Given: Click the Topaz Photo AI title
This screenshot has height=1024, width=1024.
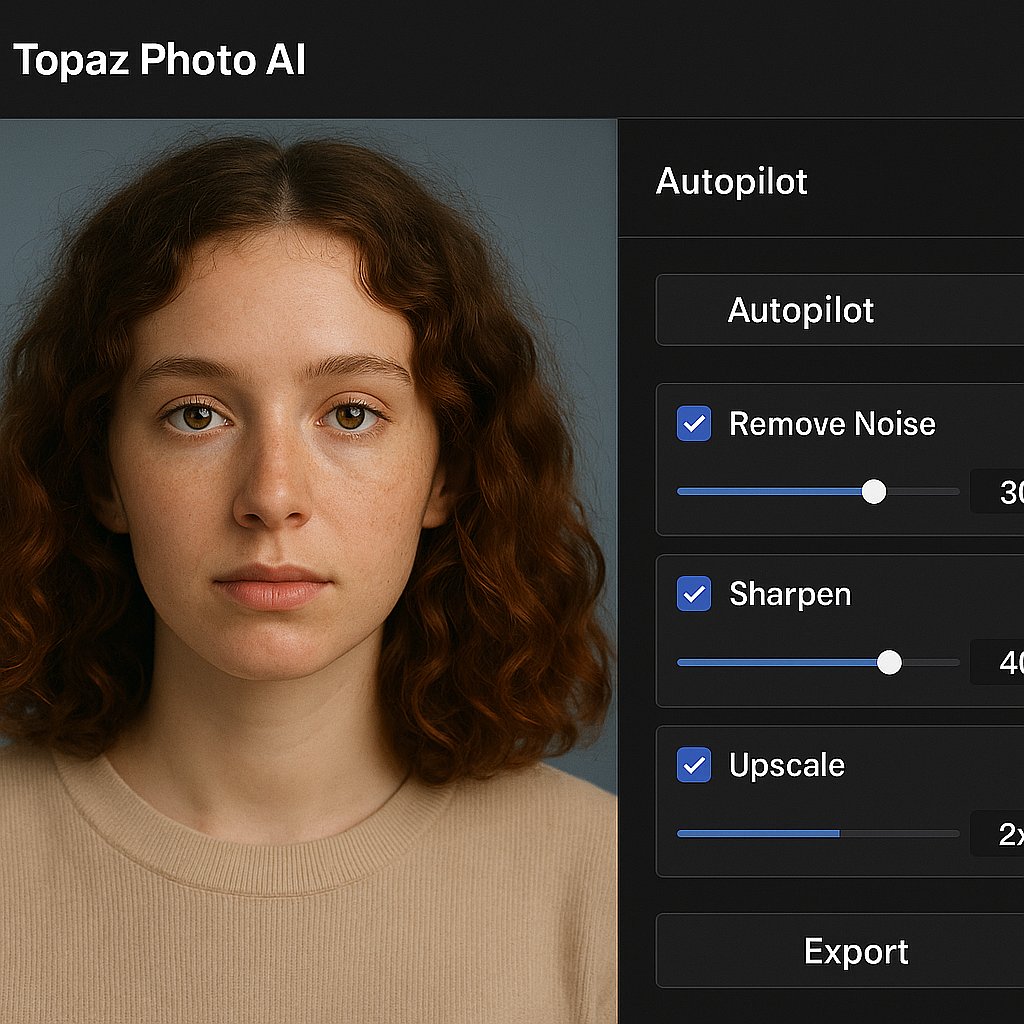Looking at the screenshot, I should tap(159, 59).
